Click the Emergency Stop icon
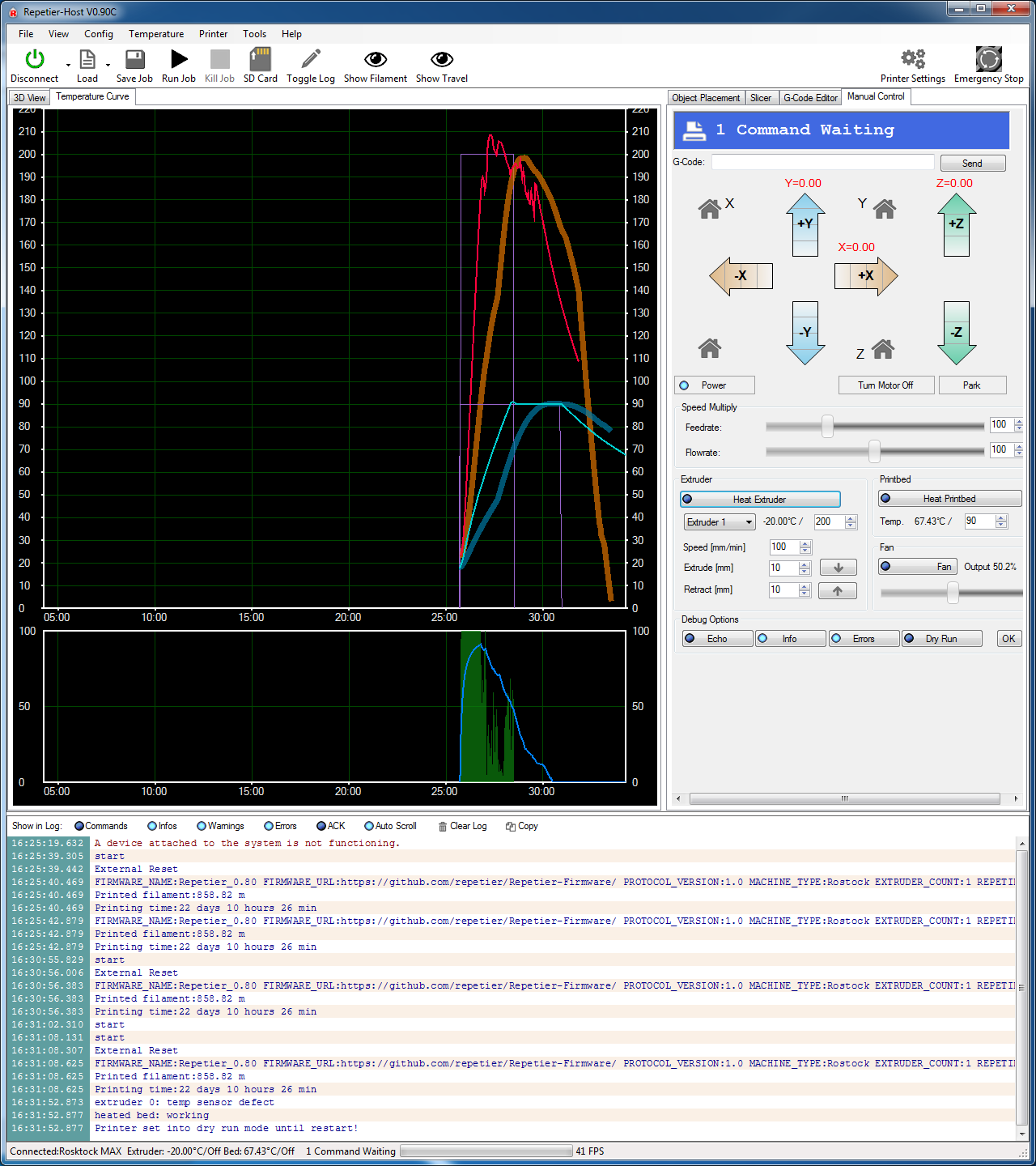The width and height of the screenshot is (1036, 1166). [x=988, y=60]
